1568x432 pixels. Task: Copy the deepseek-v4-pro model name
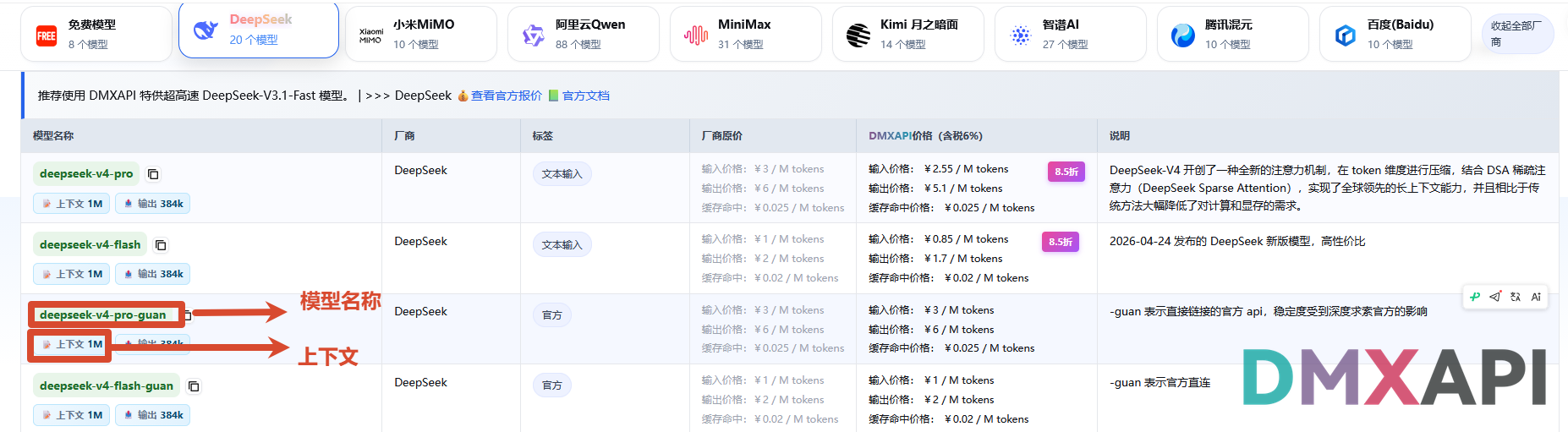(x=153, y=174)
